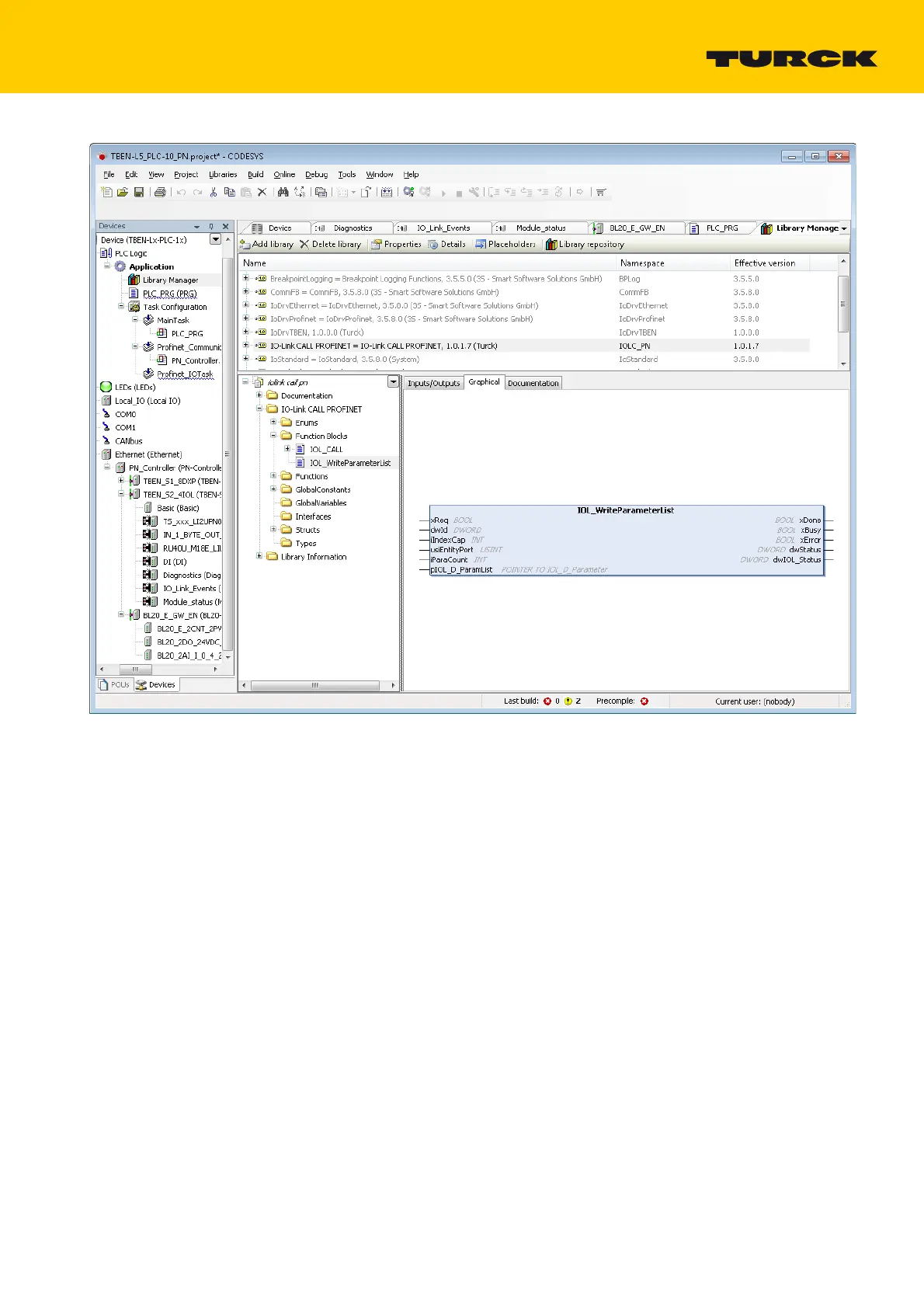Expand the GlobalConstants folder
The height and width of the screenshot is (1308, 924).
273,489
